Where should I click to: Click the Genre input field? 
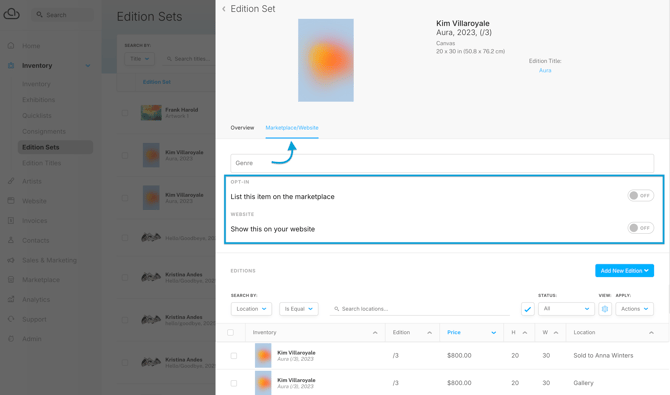(442, 163)
